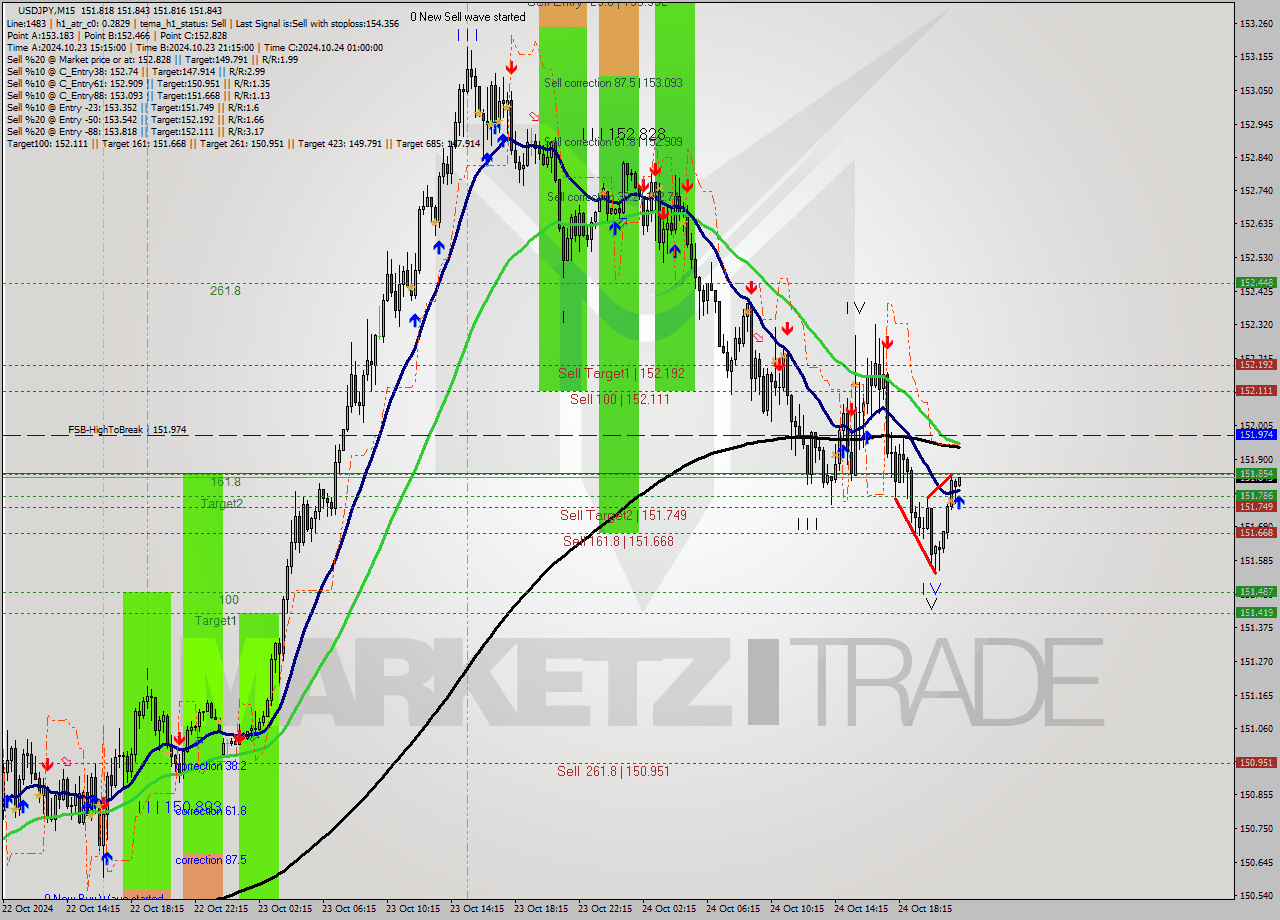Click the '22 Oct 2024' time axis label
The image size is (1280, 920).
[x=28, y=909]
